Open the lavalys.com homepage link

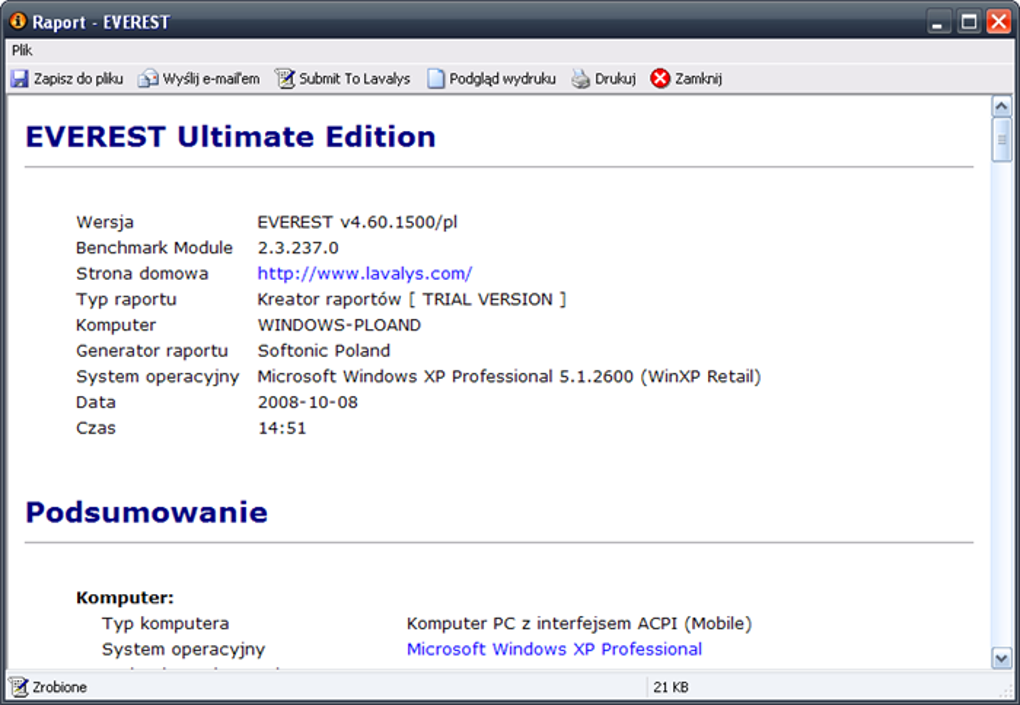(x=363, y=273)
